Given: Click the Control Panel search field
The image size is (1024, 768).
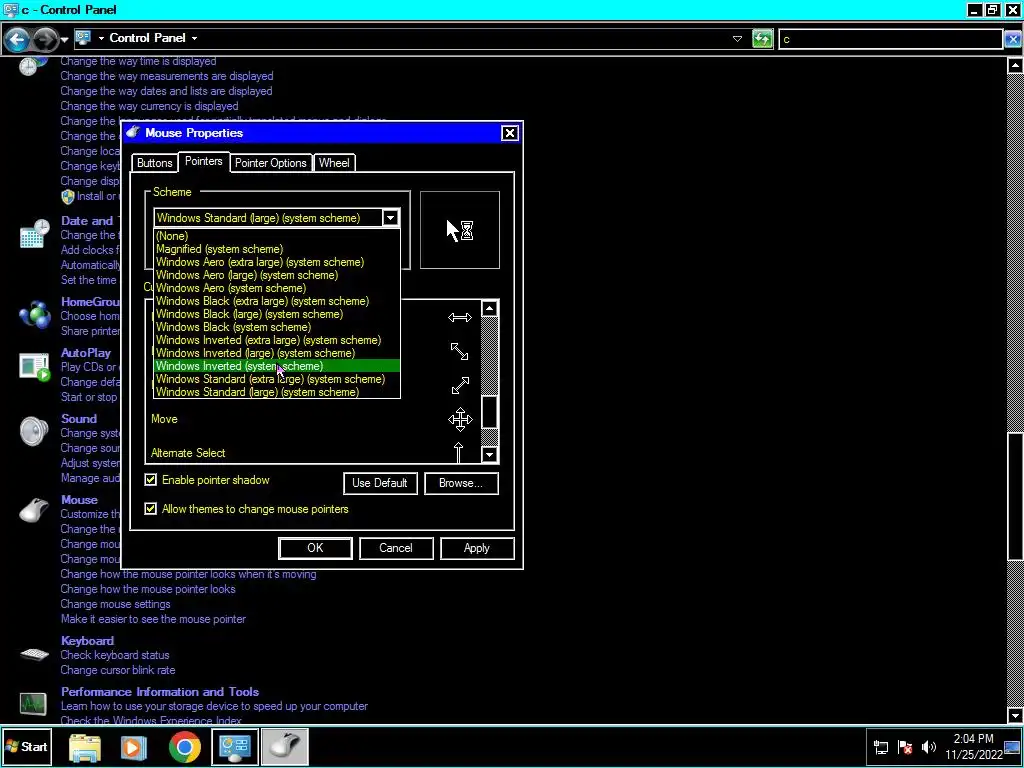Looking at the screenshot, I should pyautogui.click(x=890, y=39).
